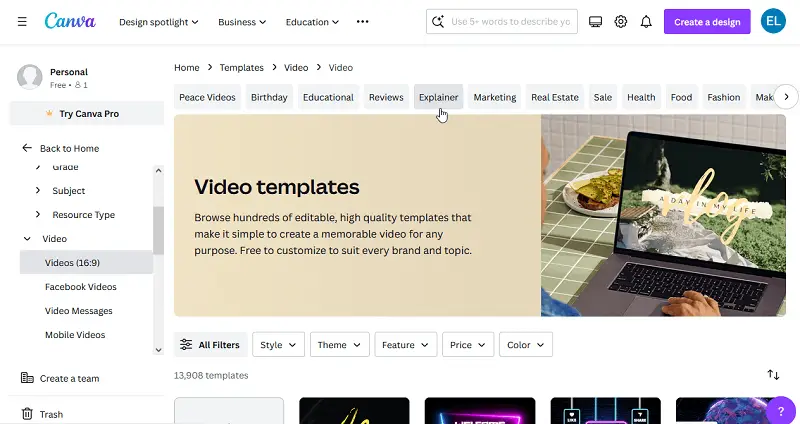This screenshot has width=800, height=424.
Task: Go to Home breadcrumb
Action: pyautogui.click(x=186, y=67)
